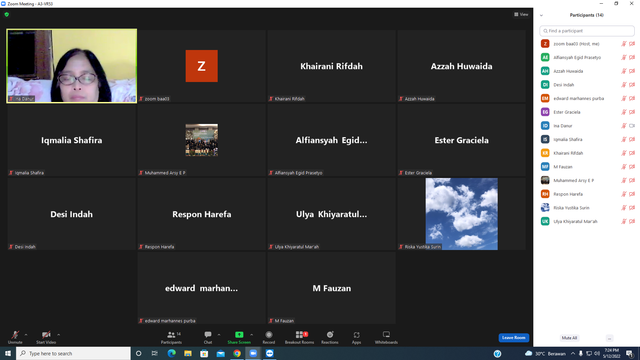Open the Chat icon

(208, 335)
